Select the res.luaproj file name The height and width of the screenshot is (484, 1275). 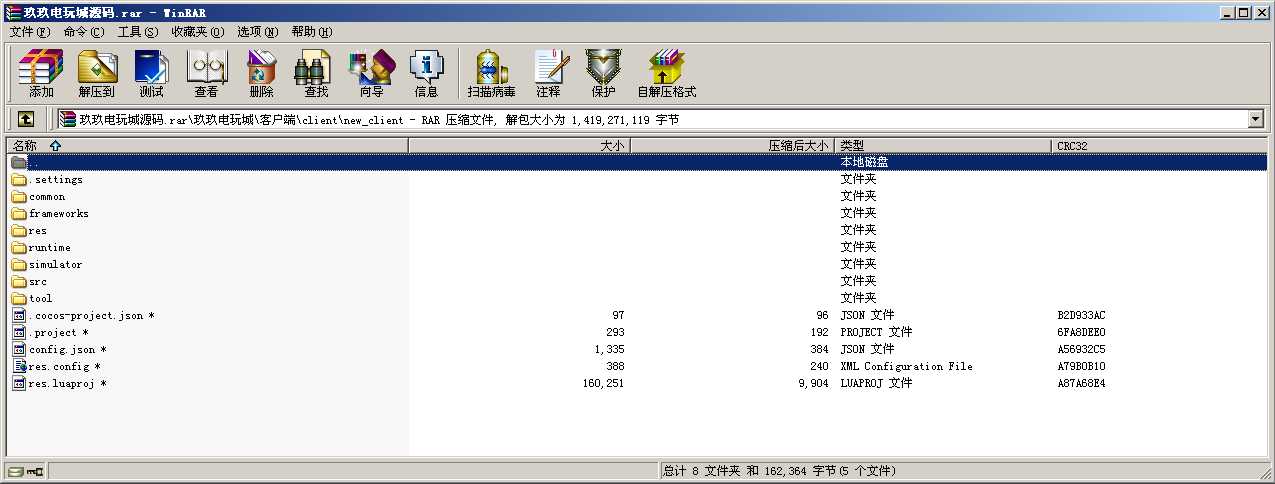click(67, 384)
